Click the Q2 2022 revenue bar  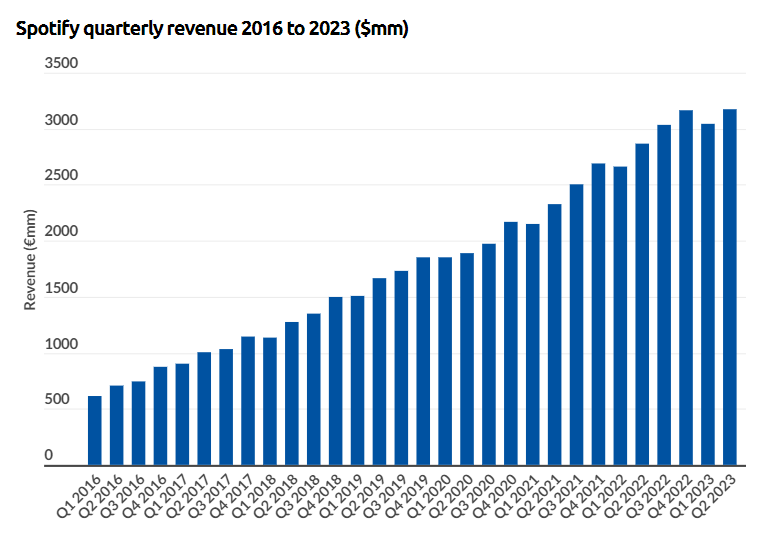click(642, 304)
